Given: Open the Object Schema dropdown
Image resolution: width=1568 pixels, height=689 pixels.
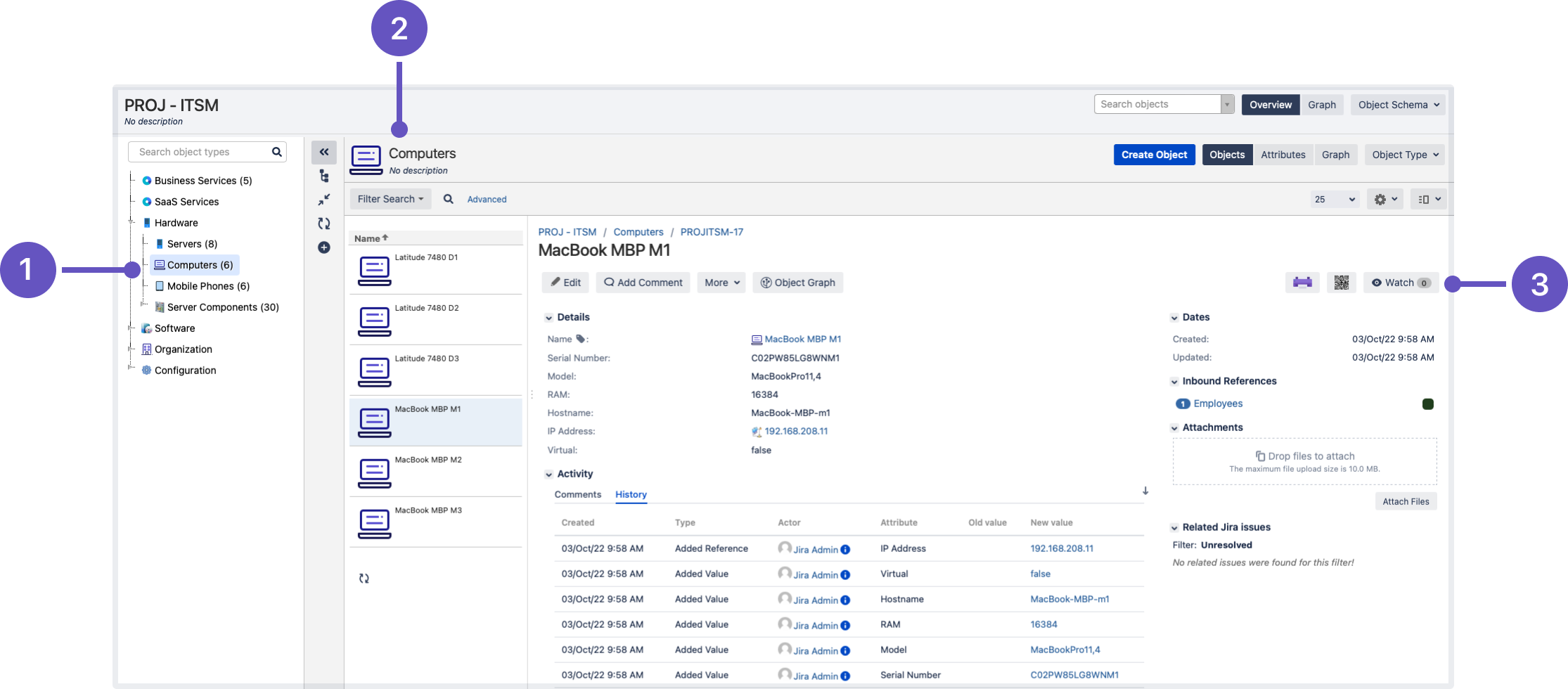Looking at the screenshot, I should 1398,105.
